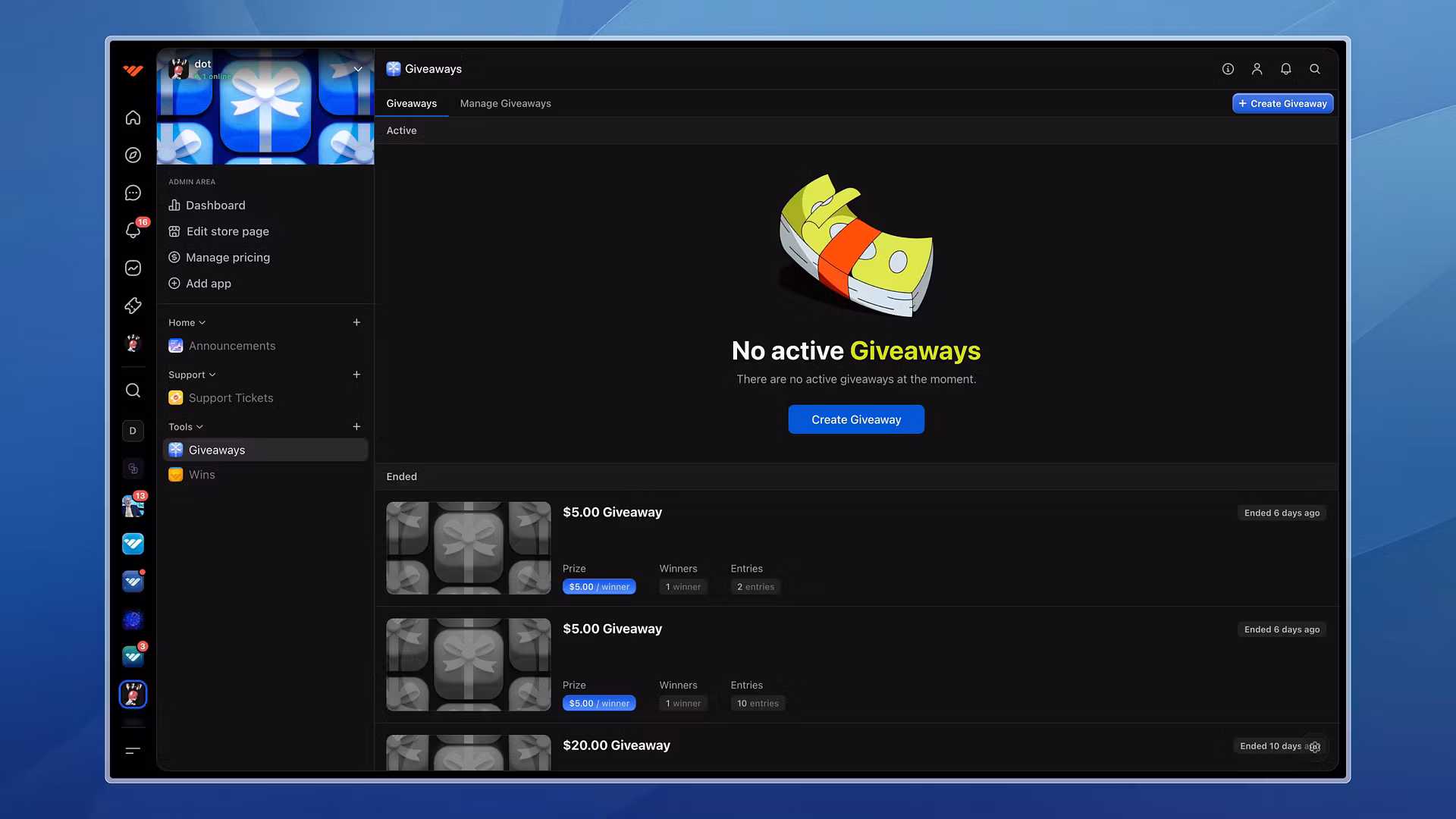Open the compass discover icon
This screenshot has height=819, width=1456.
pyautogui.click(x=133, y=155)
